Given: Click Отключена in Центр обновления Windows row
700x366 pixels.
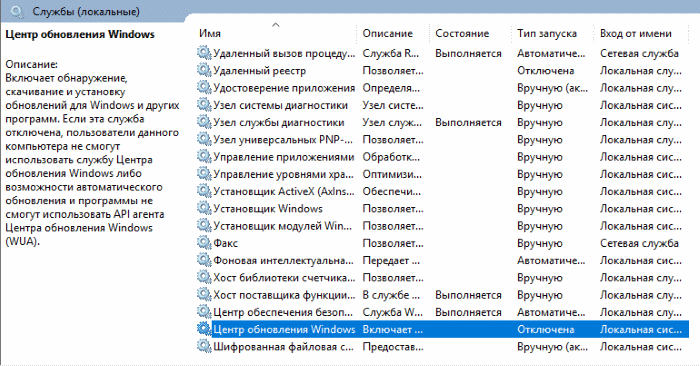Looking at the screenshot, I should tap(546, 329).
